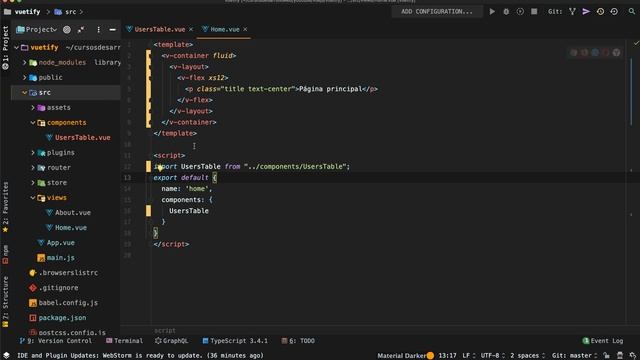
Task: Open Git show history clock icon
Action: click(600, 12)
